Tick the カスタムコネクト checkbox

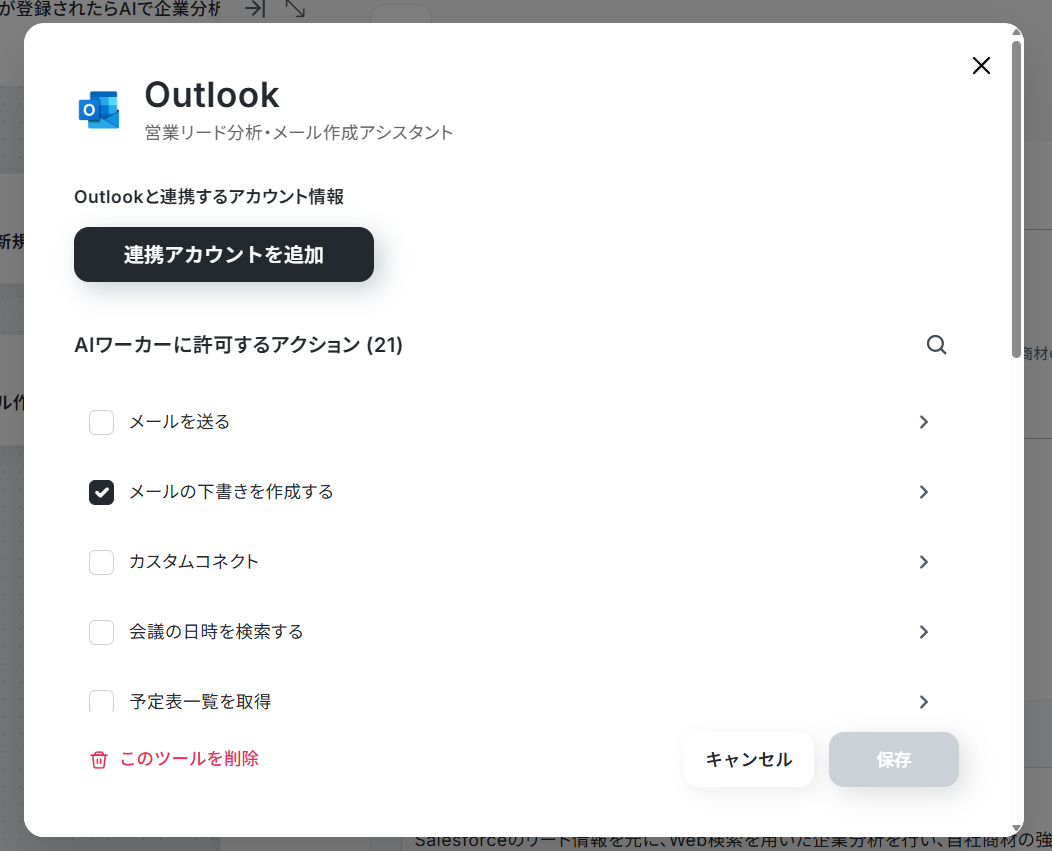click(x=101, y=562)
